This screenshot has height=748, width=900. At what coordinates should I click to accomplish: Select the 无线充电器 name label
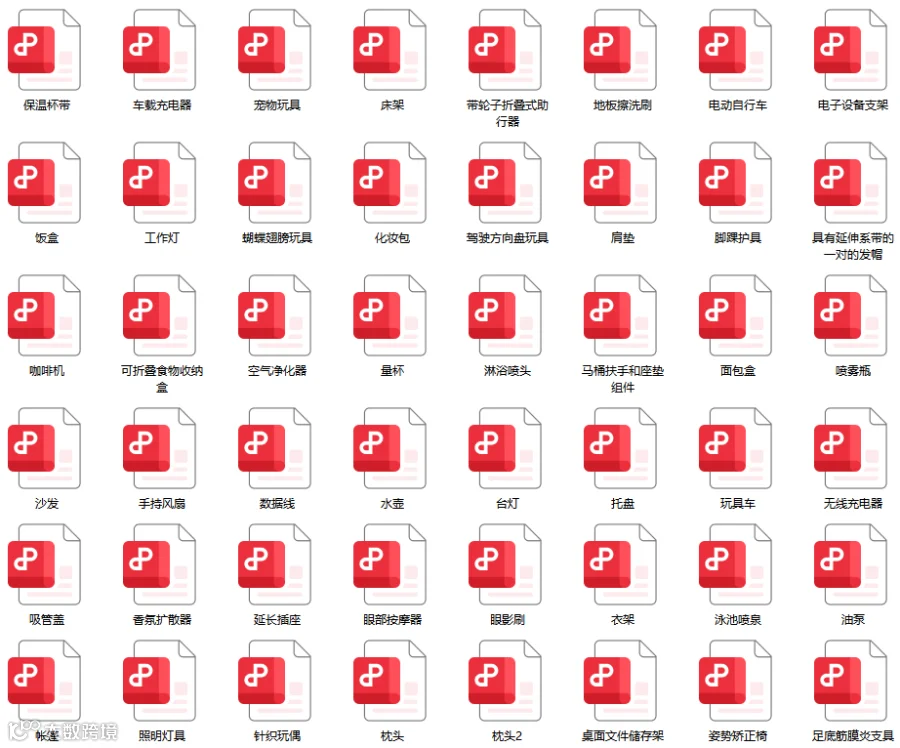(853, 503)
